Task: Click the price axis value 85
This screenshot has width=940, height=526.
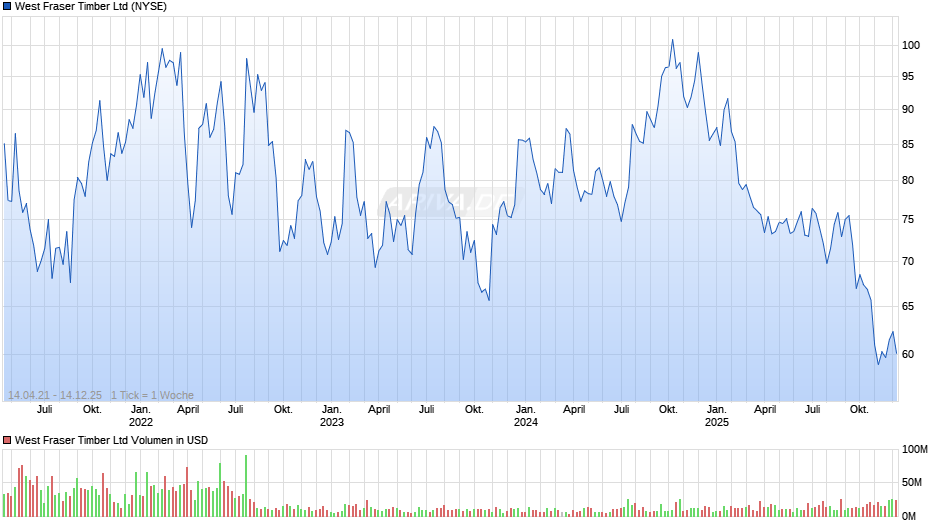Action: (x=908, y=145)
